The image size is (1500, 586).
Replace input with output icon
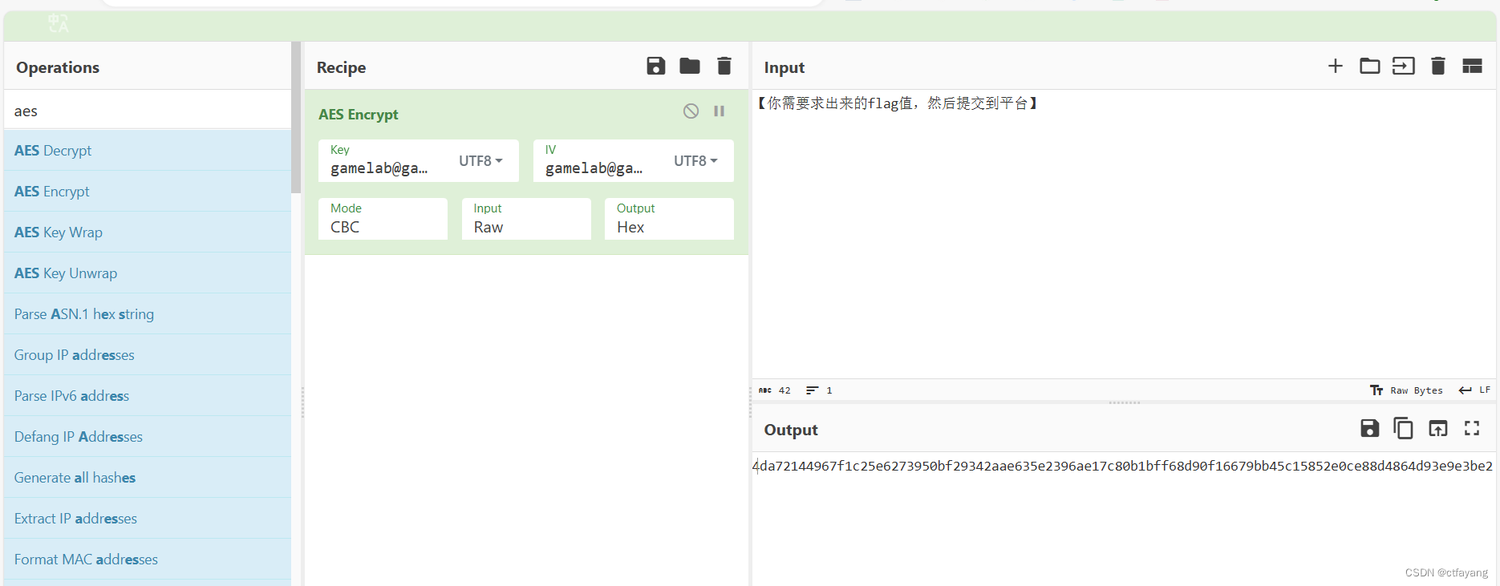(1438, 428)
